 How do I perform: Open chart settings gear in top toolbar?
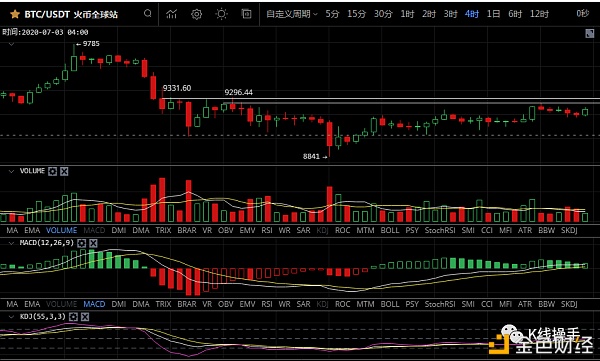(196, 14)
